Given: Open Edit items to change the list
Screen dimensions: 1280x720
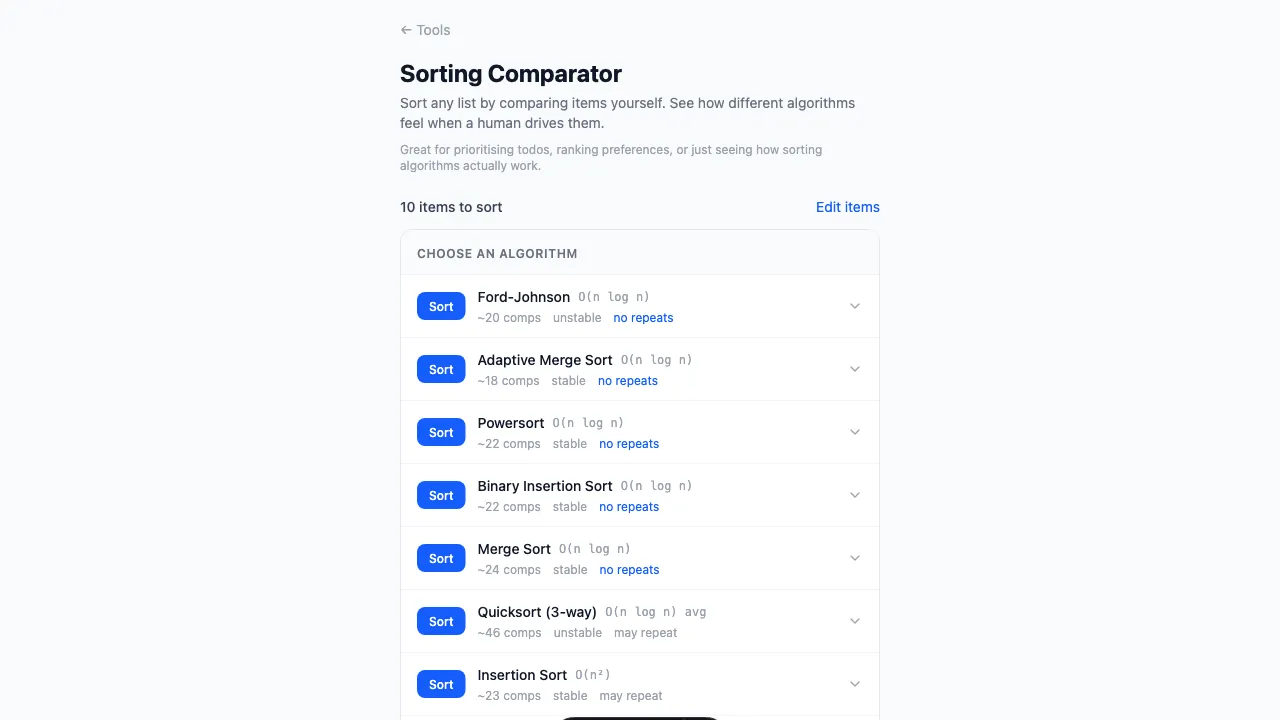Looking at the screenshot, I should [847, 207].
